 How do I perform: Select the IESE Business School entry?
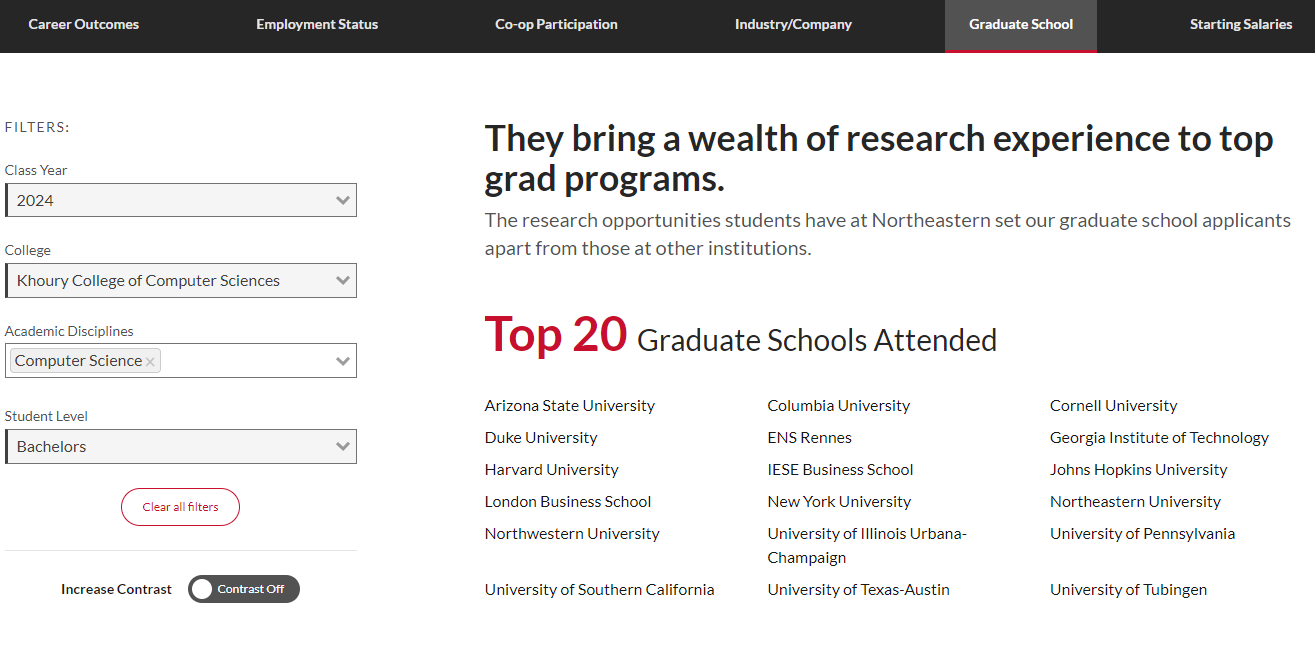point(841,470)
